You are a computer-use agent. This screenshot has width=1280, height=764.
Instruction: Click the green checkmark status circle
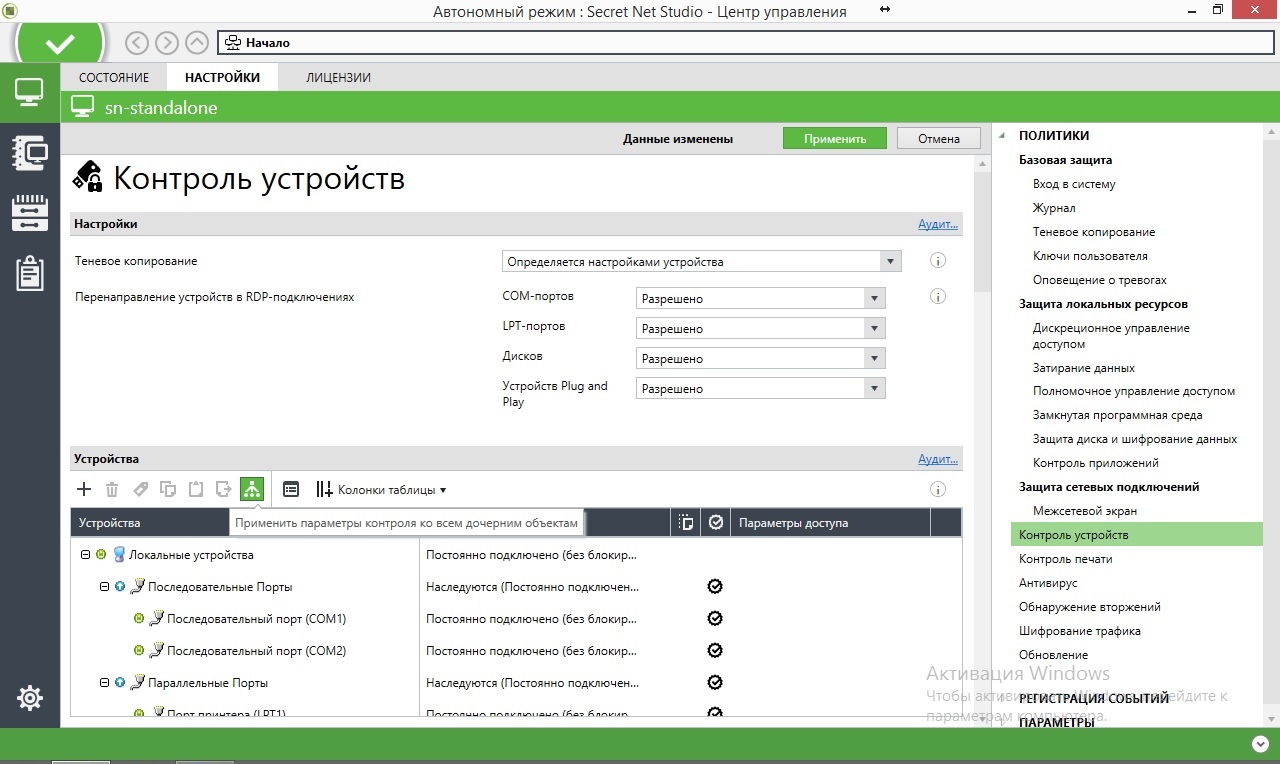click(60, 43)
